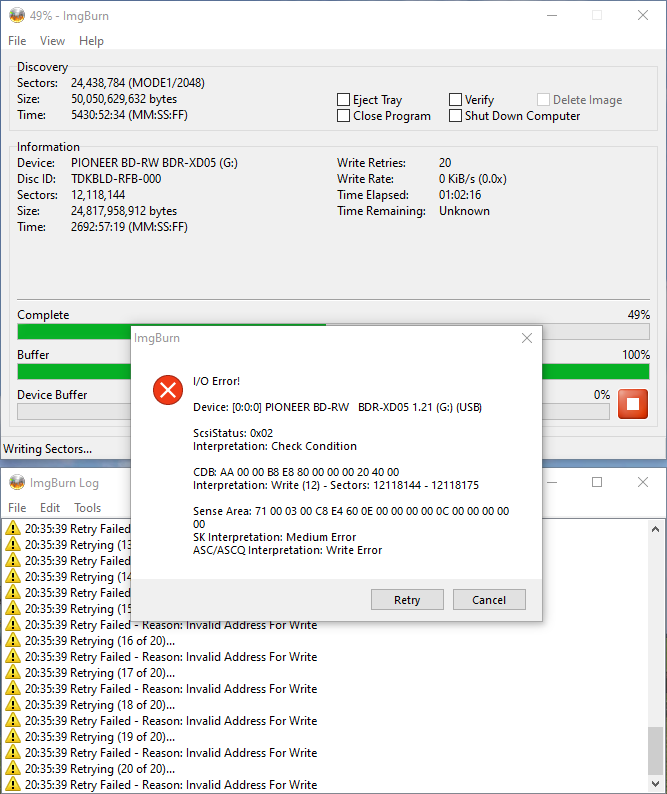Click warning icon beside 'Retrying (17 of 20)'
The height and width of the screenshot is (794, 667).
point(12,673)
